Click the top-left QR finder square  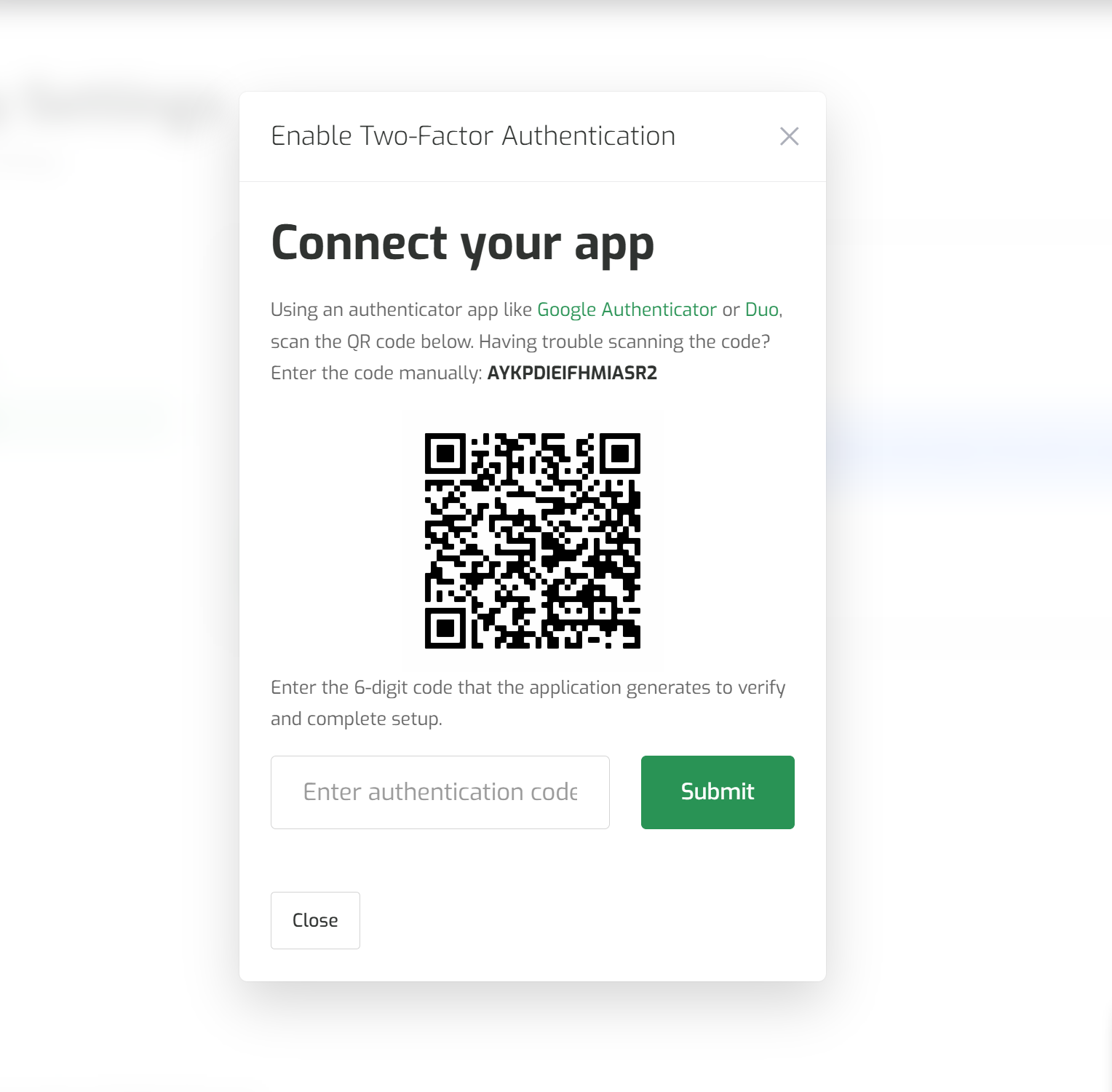coord(445,454)
